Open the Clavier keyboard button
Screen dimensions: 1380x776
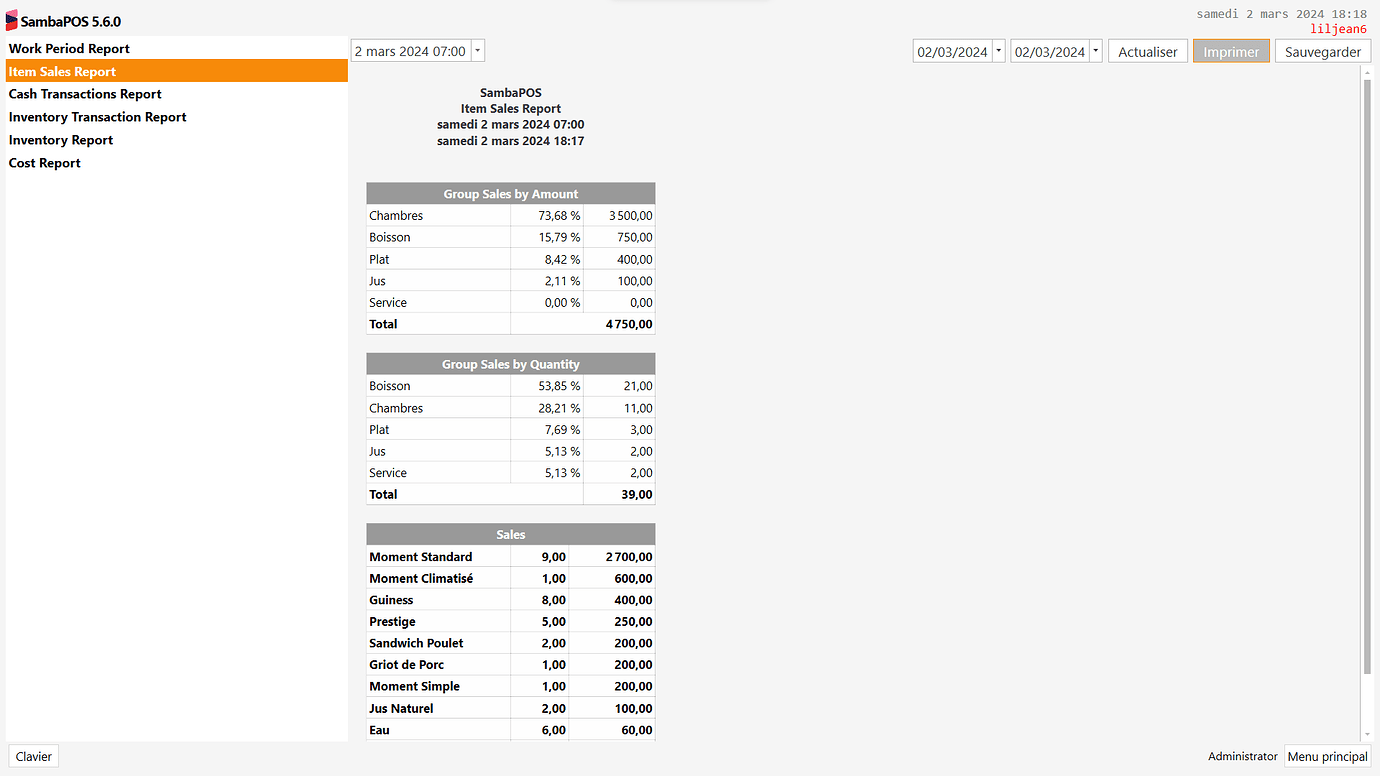33,756
